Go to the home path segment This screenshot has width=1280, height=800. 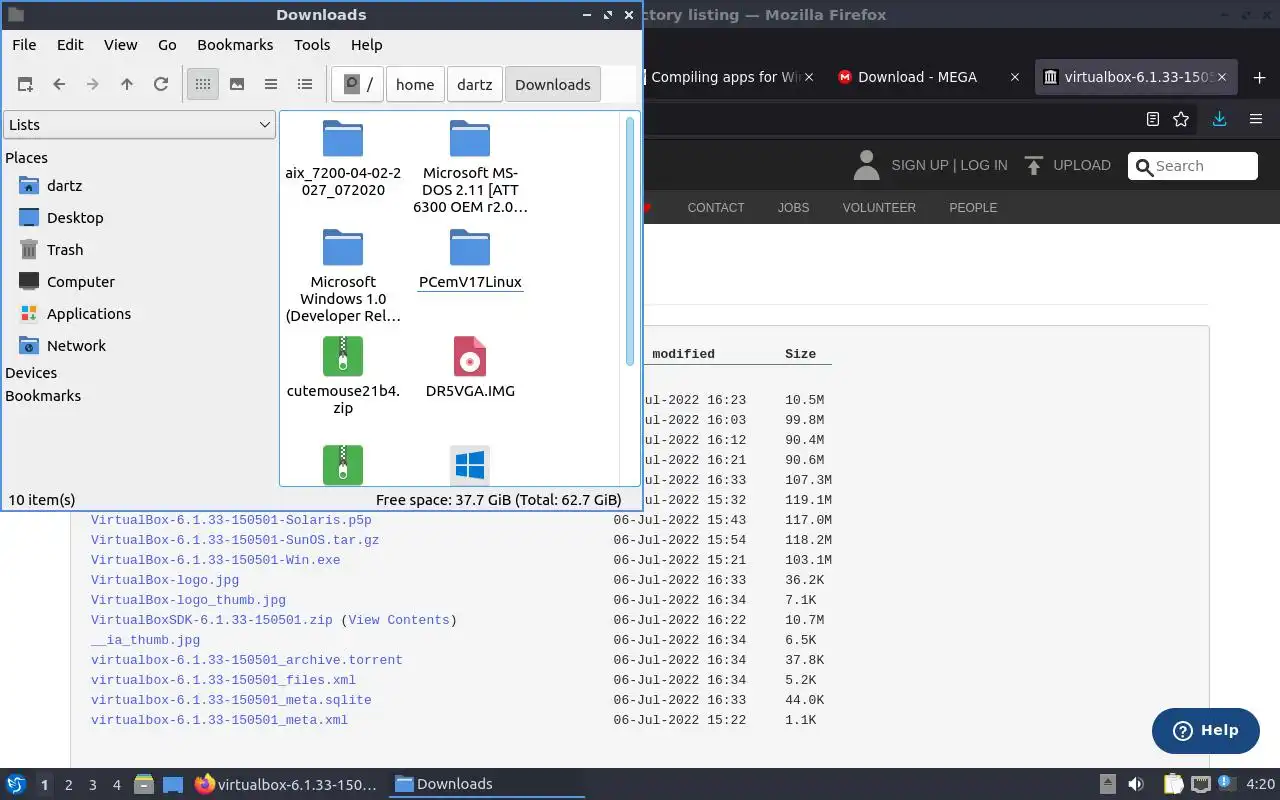tap(415, 85)
